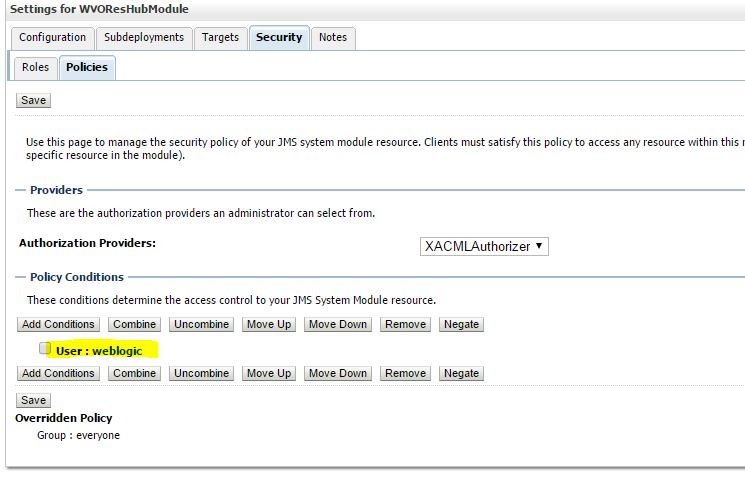Click the 'Group : everyone' overridden policy text
745x489 pixels.
tap(78, 435)
